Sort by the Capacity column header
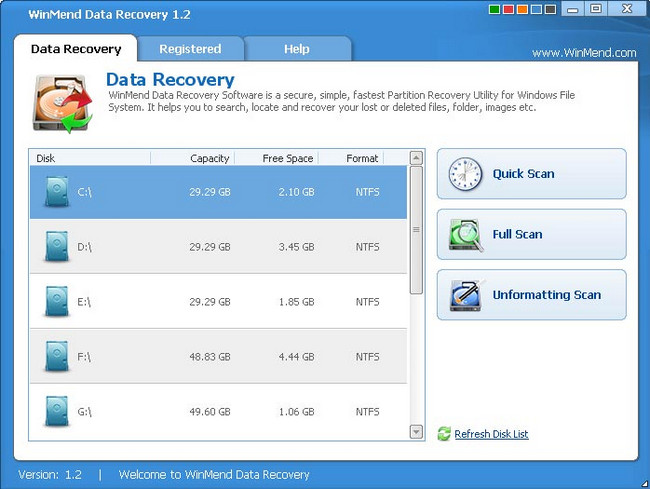Screen dimensions: 650x489 192,158
